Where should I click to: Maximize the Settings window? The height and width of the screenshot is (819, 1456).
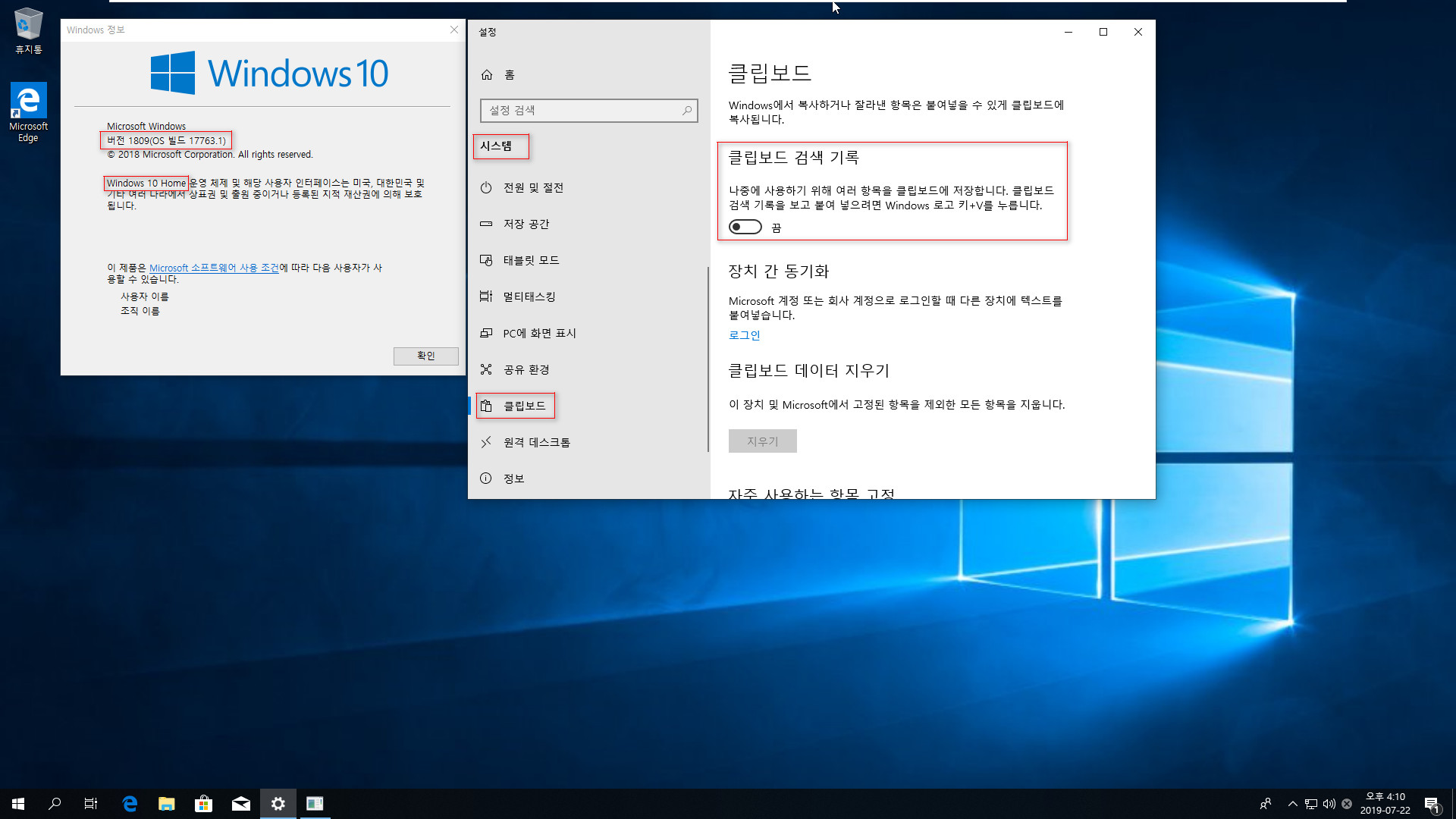(x=1103, y=32)
